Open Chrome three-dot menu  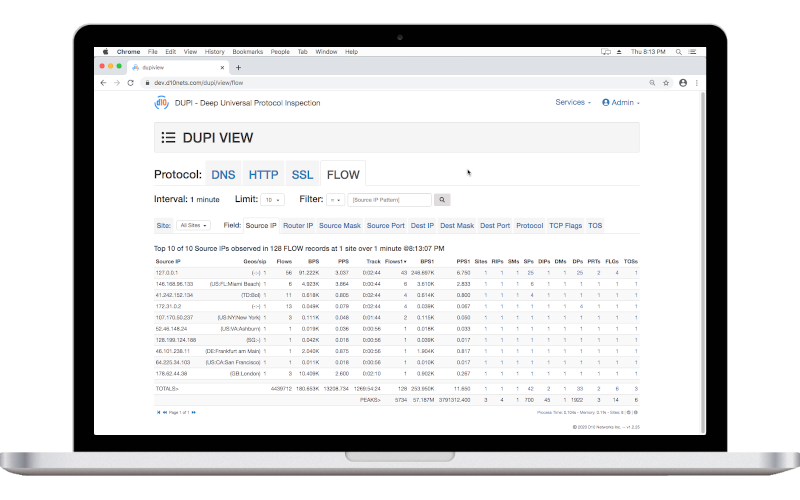pos(696,83)
